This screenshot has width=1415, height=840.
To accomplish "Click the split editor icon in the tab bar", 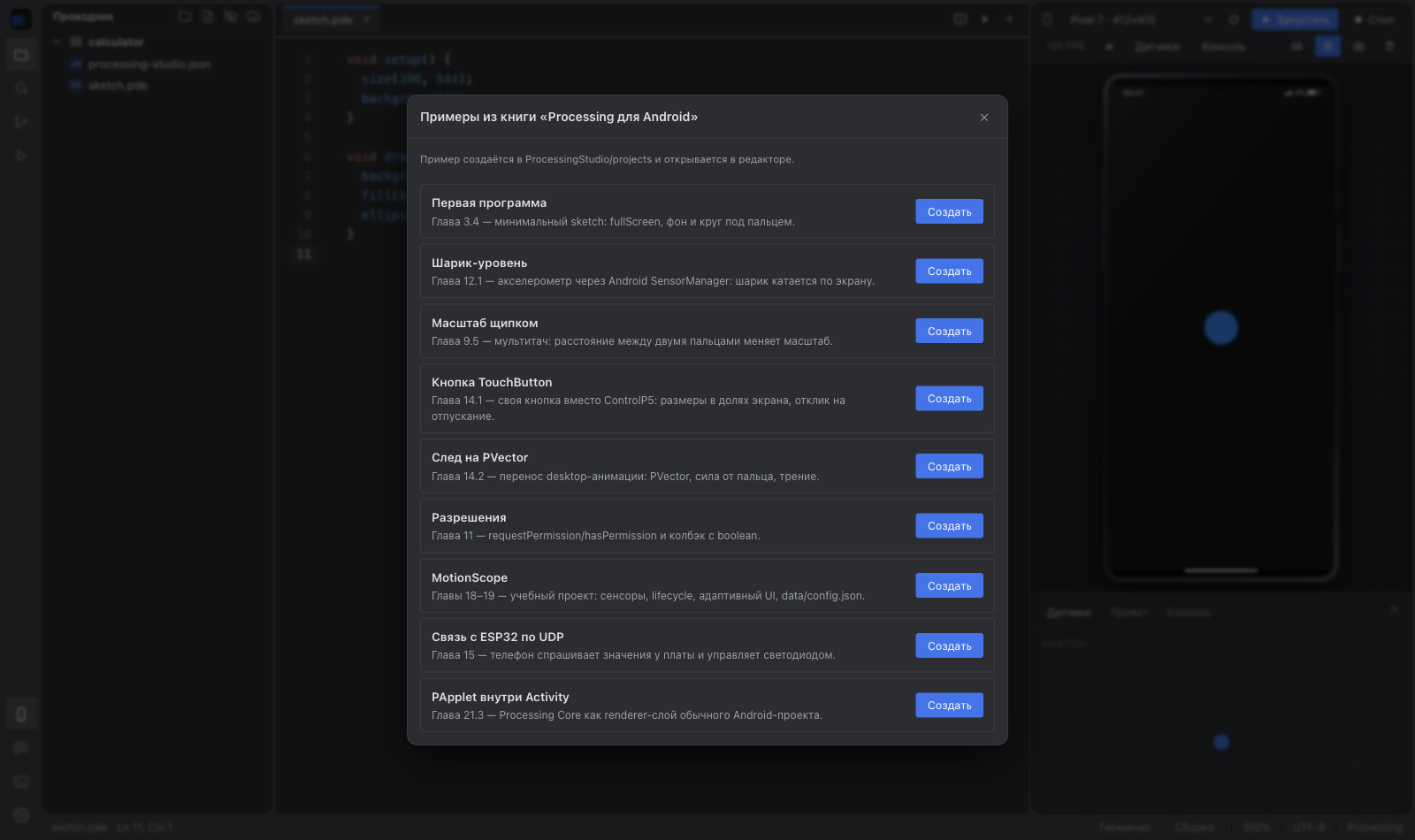I will (960, 19).
